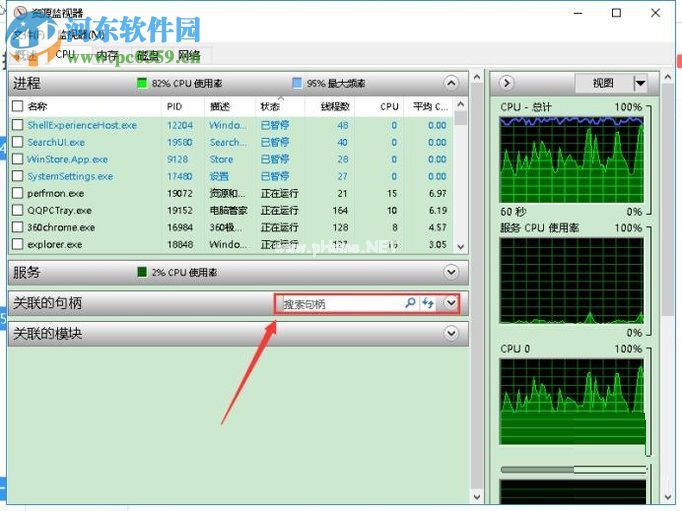The width and height of the screenshot is (682, 511).
Task: Select the ShellExperienceHost.exe process name
Action: 82,125
